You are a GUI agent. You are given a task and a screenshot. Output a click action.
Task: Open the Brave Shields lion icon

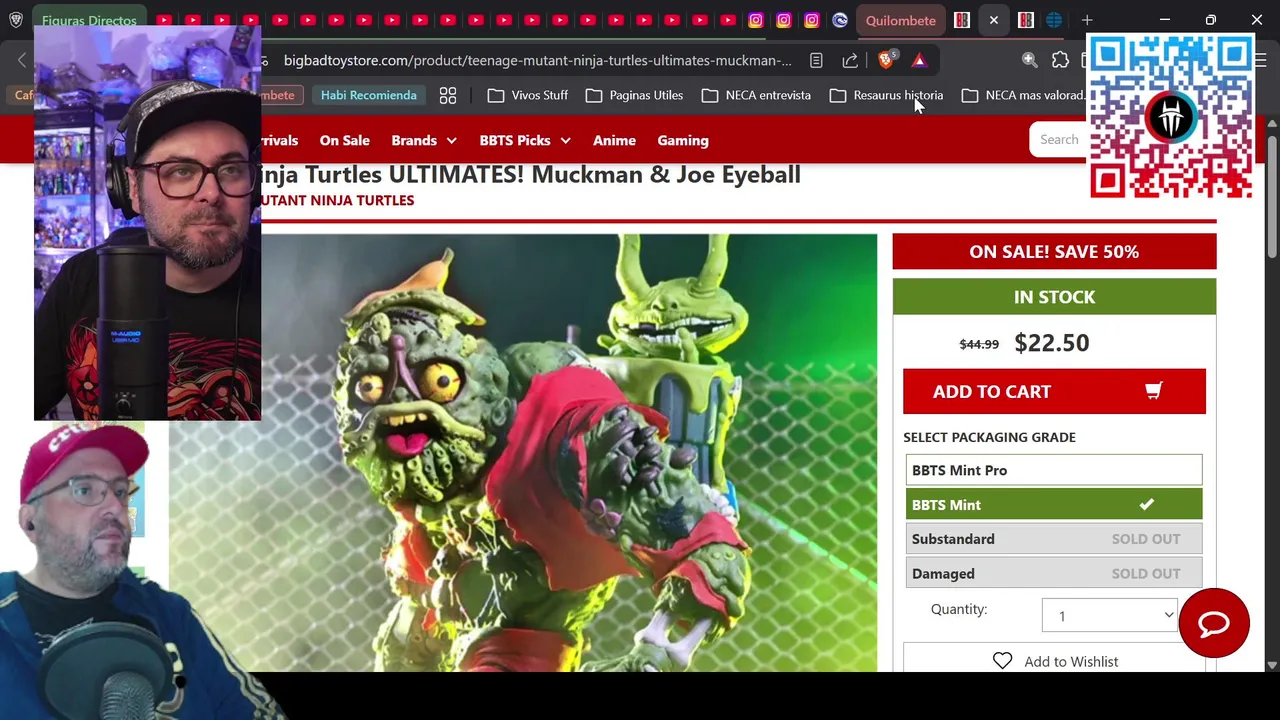pos(885,60)
